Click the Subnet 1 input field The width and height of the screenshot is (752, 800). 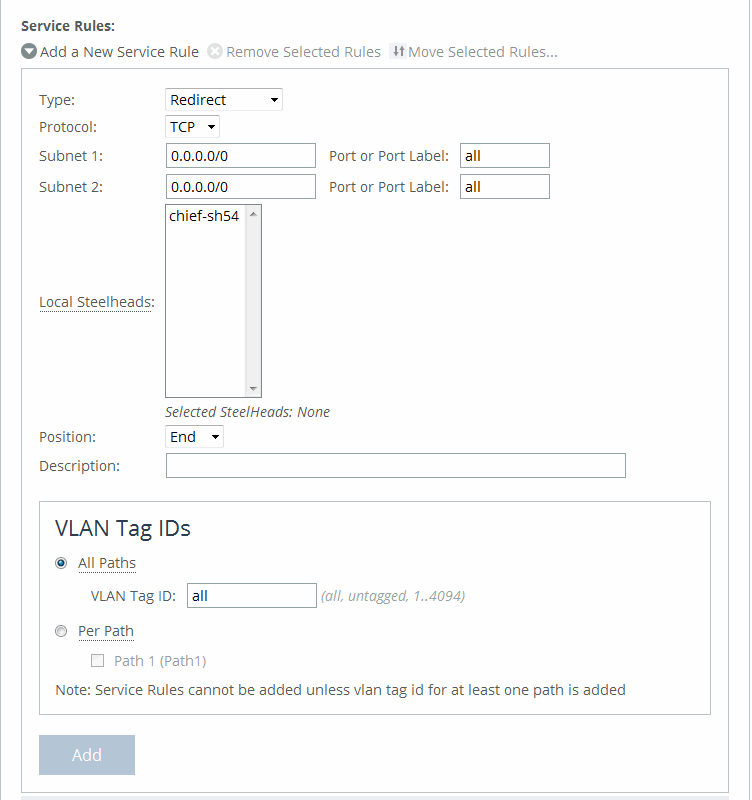[240, 156]
